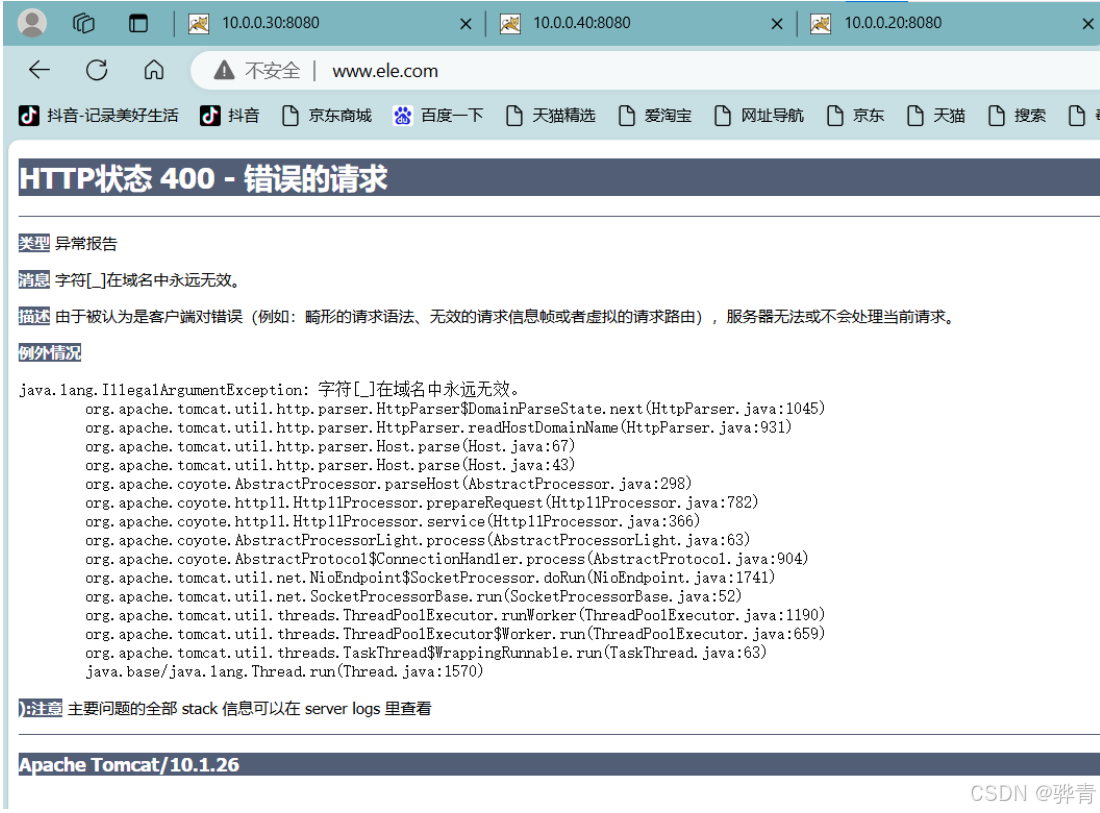Image resolution: width=1100 pixels, height=813 pixels.
Task: Click the Host.java:43 stack line
Action: (330, 465)
